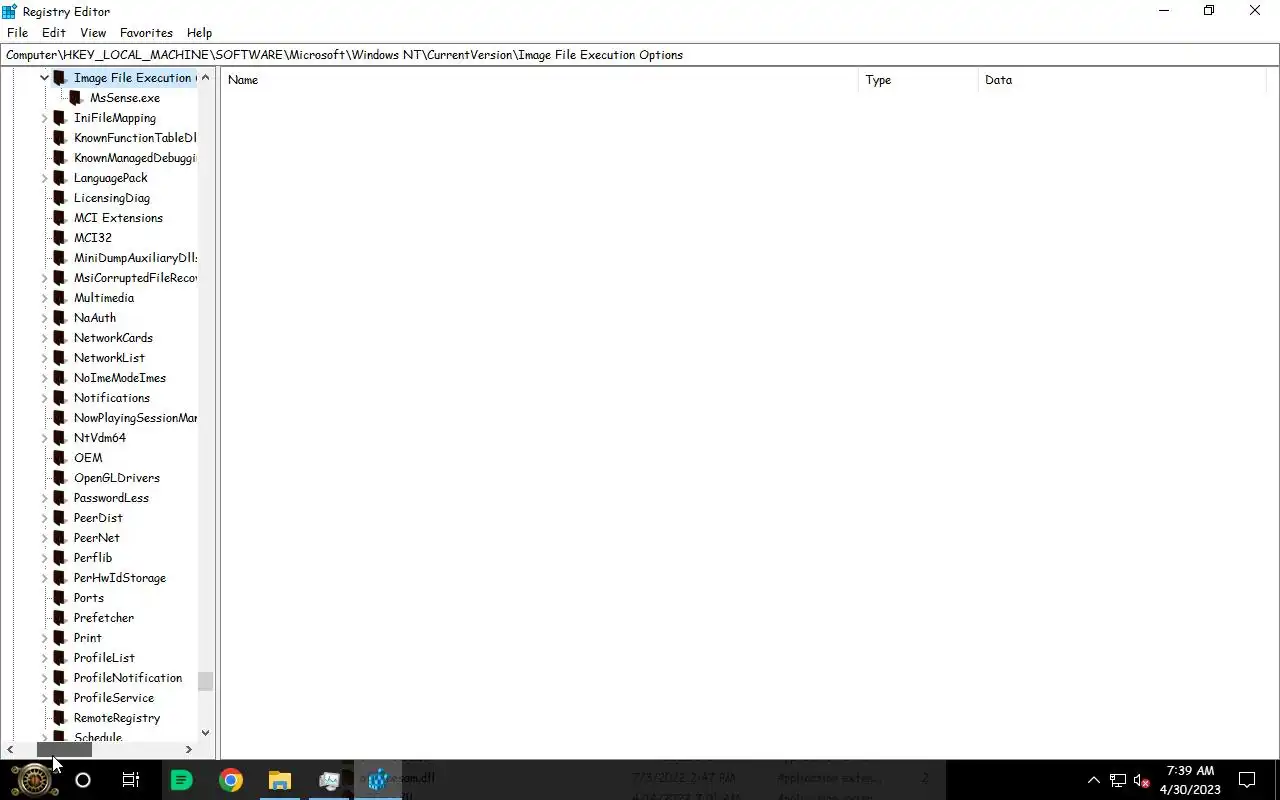Open the notification center icon
This screenshot has height=800, width=1280.
pos(1247,780)
